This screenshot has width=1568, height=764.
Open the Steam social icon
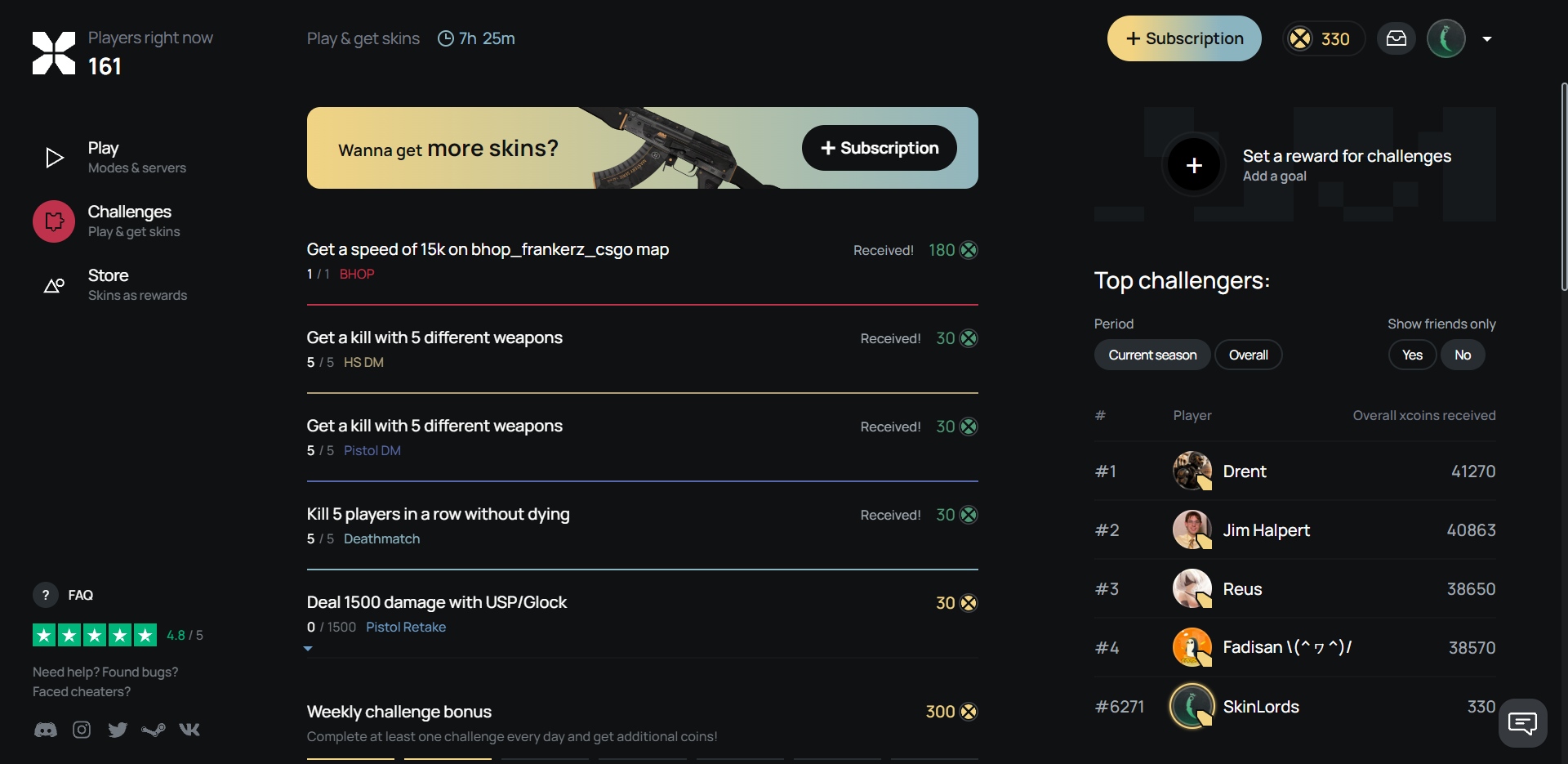click(x=154, y=730)
